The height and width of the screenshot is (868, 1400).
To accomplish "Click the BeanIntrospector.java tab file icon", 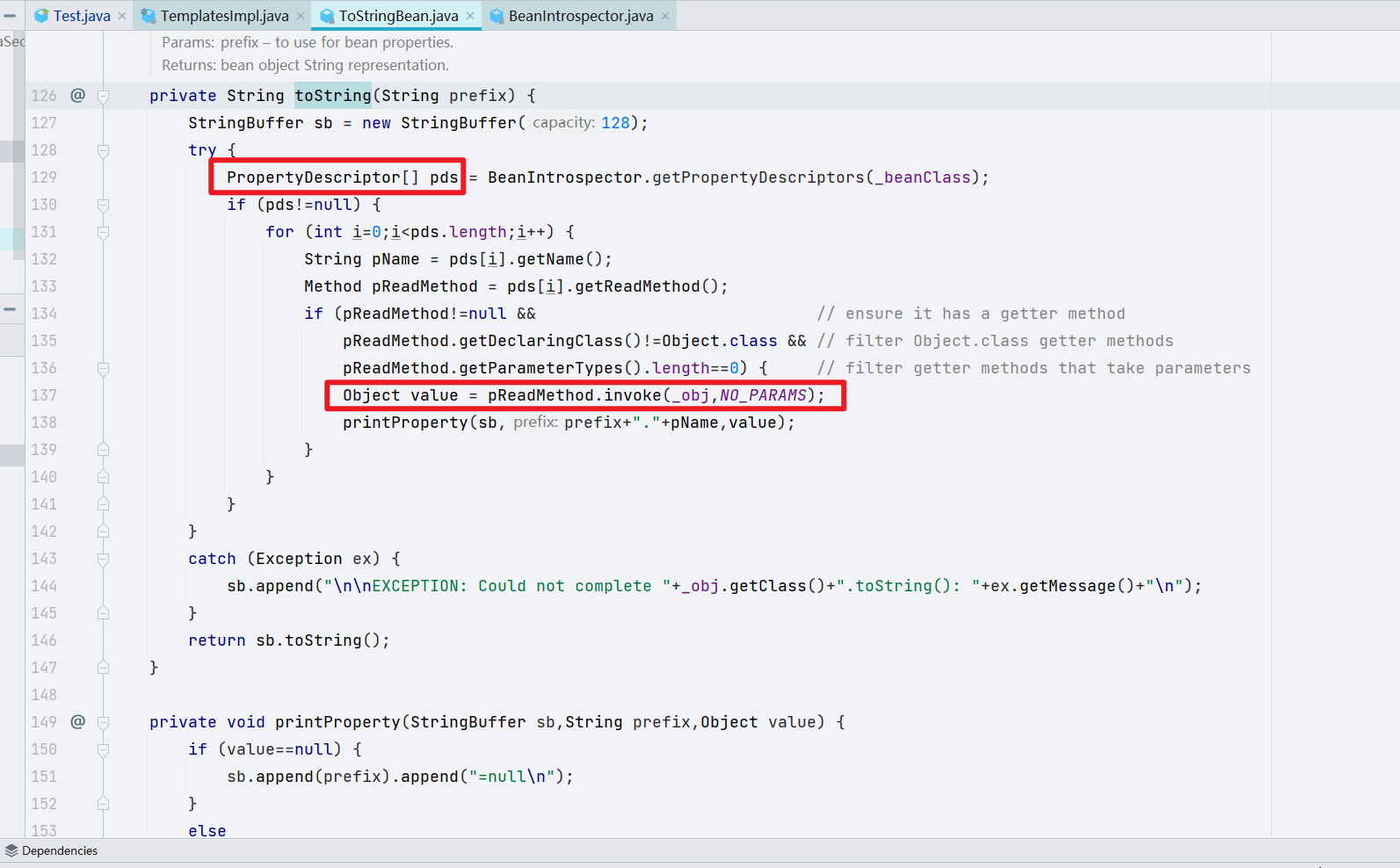I will pyautogui.click(x=497, y=16).
